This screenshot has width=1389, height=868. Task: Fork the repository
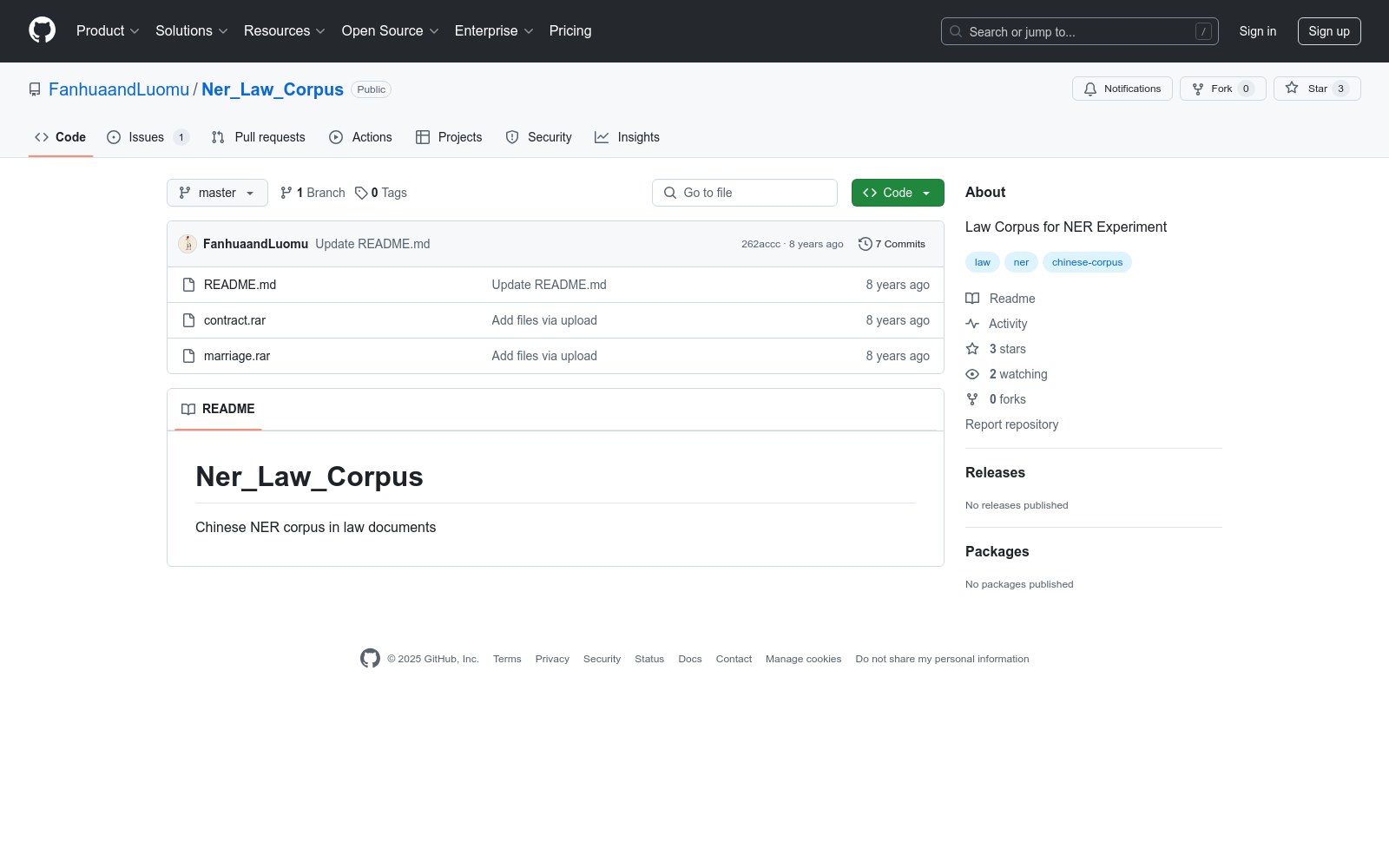pyautogui.click(x=1223, y=89)
